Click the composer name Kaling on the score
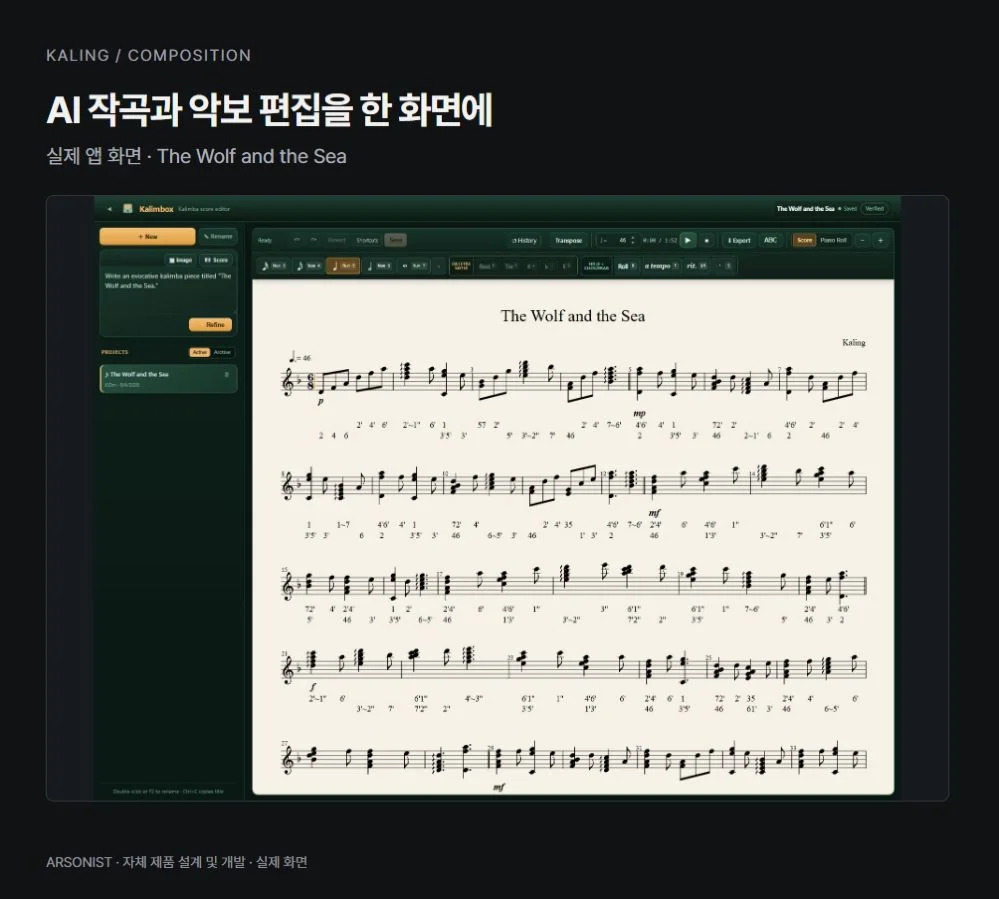Viewport: 999px width, 899px height. click(853, 342)
